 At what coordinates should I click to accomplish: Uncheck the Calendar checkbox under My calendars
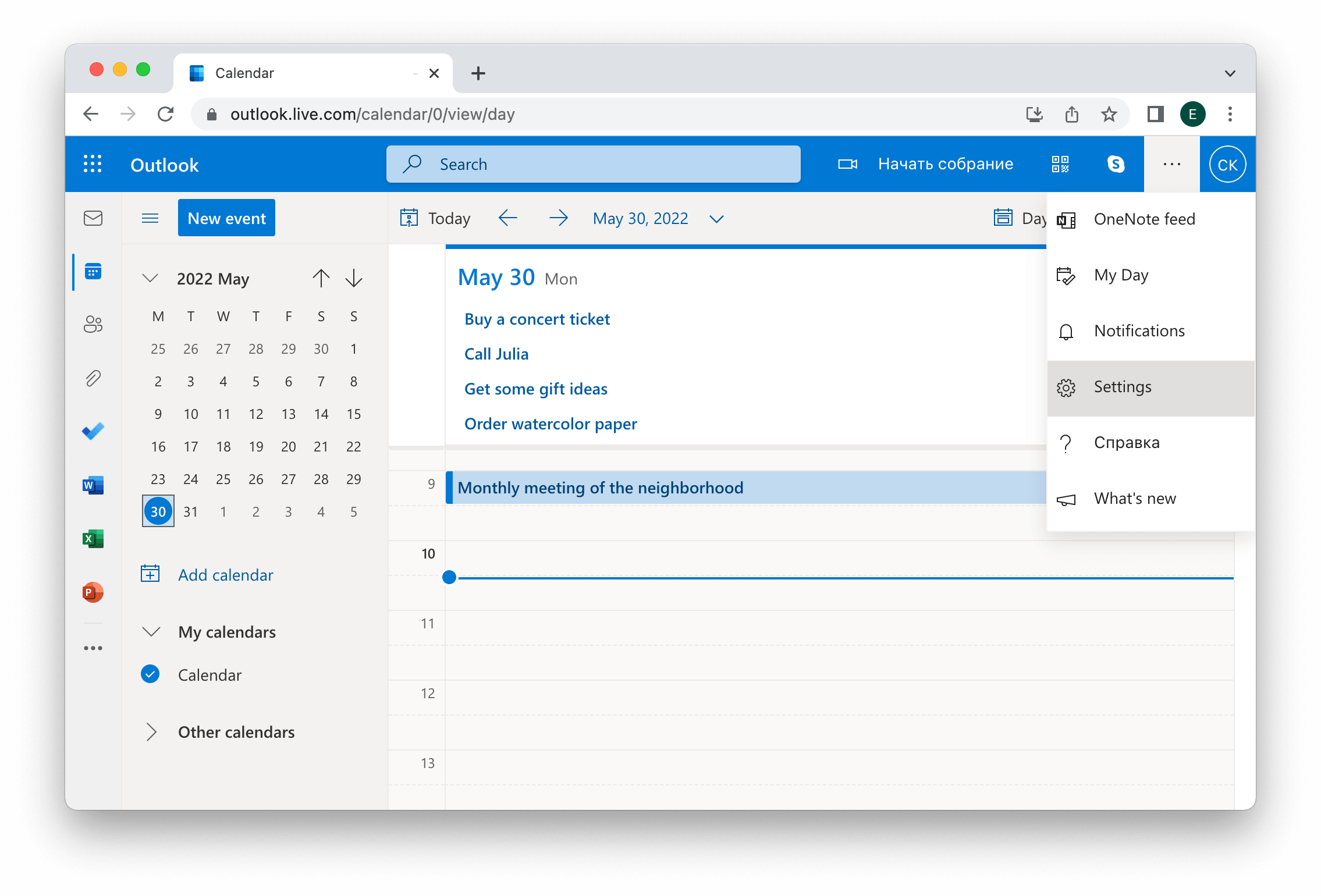click(x=150, y=674)
